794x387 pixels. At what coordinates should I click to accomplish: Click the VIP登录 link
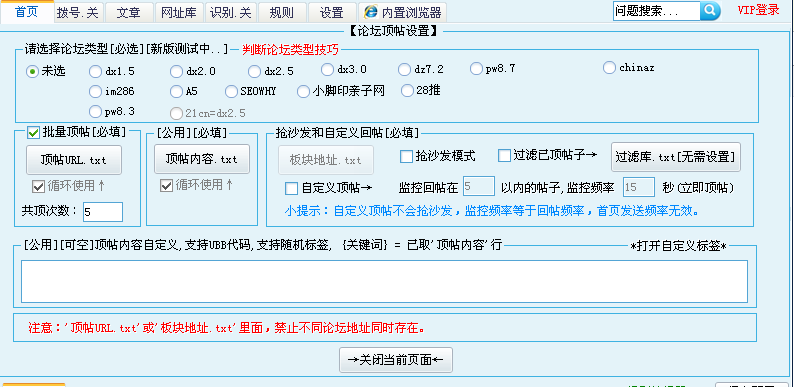pyautogui.click(x=758, y=10)
